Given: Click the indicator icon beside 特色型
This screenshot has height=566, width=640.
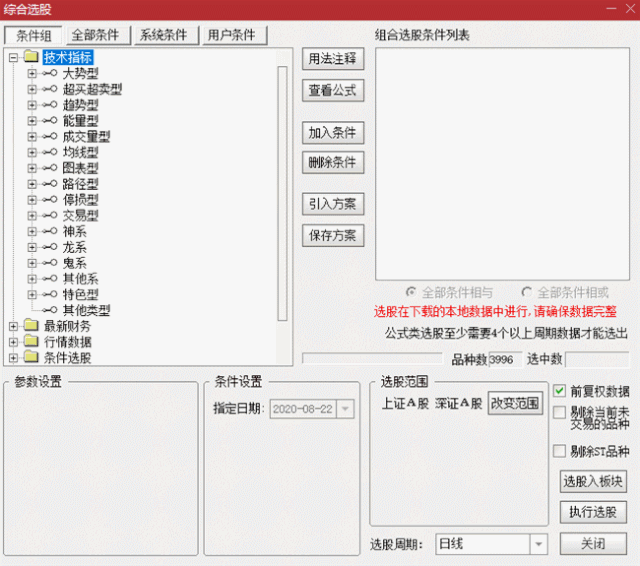Looking at the screenshot, I should point(50,294).
